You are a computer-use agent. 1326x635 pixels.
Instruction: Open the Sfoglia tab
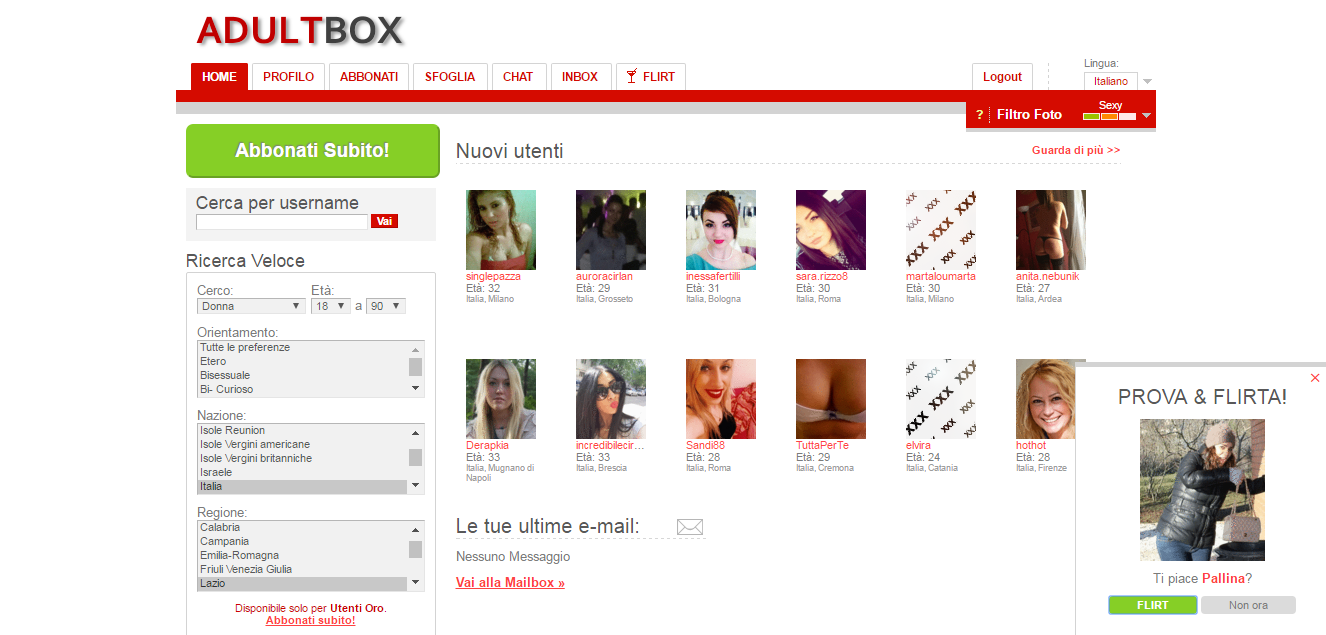(x=450, y=77)
